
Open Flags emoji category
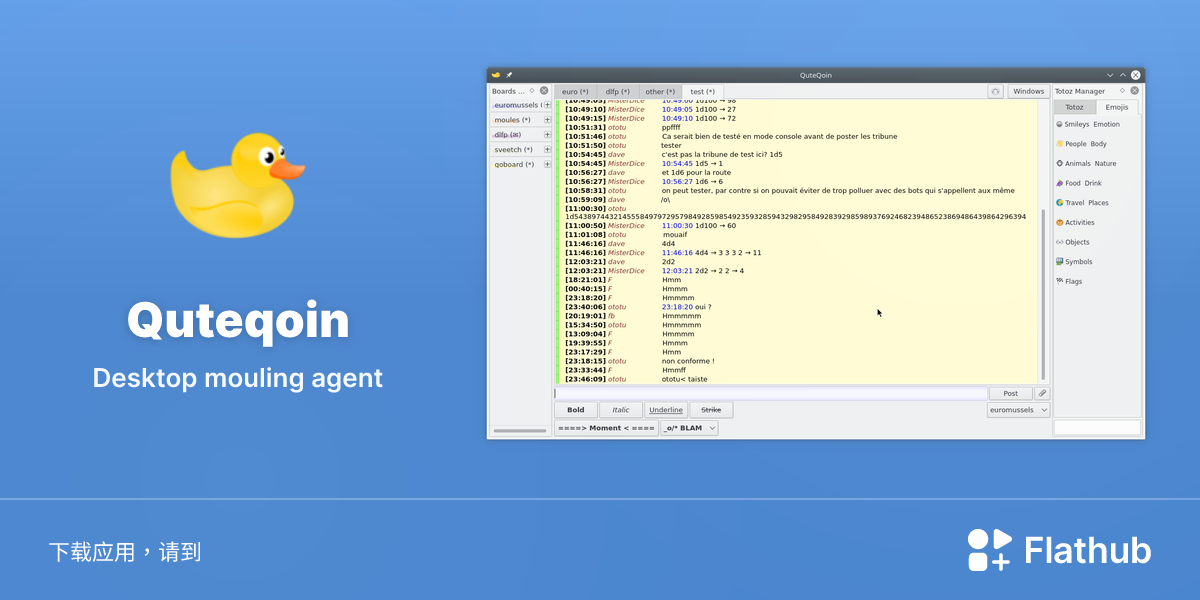click(1069, 282)
